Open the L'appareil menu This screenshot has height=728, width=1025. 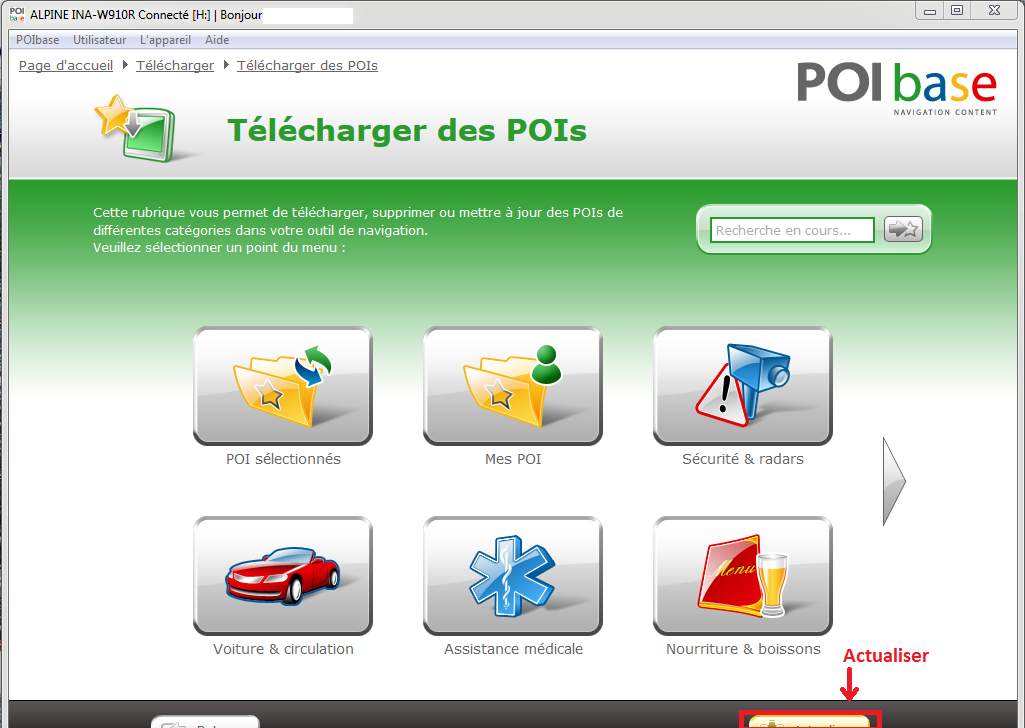(x=165, y=40)
